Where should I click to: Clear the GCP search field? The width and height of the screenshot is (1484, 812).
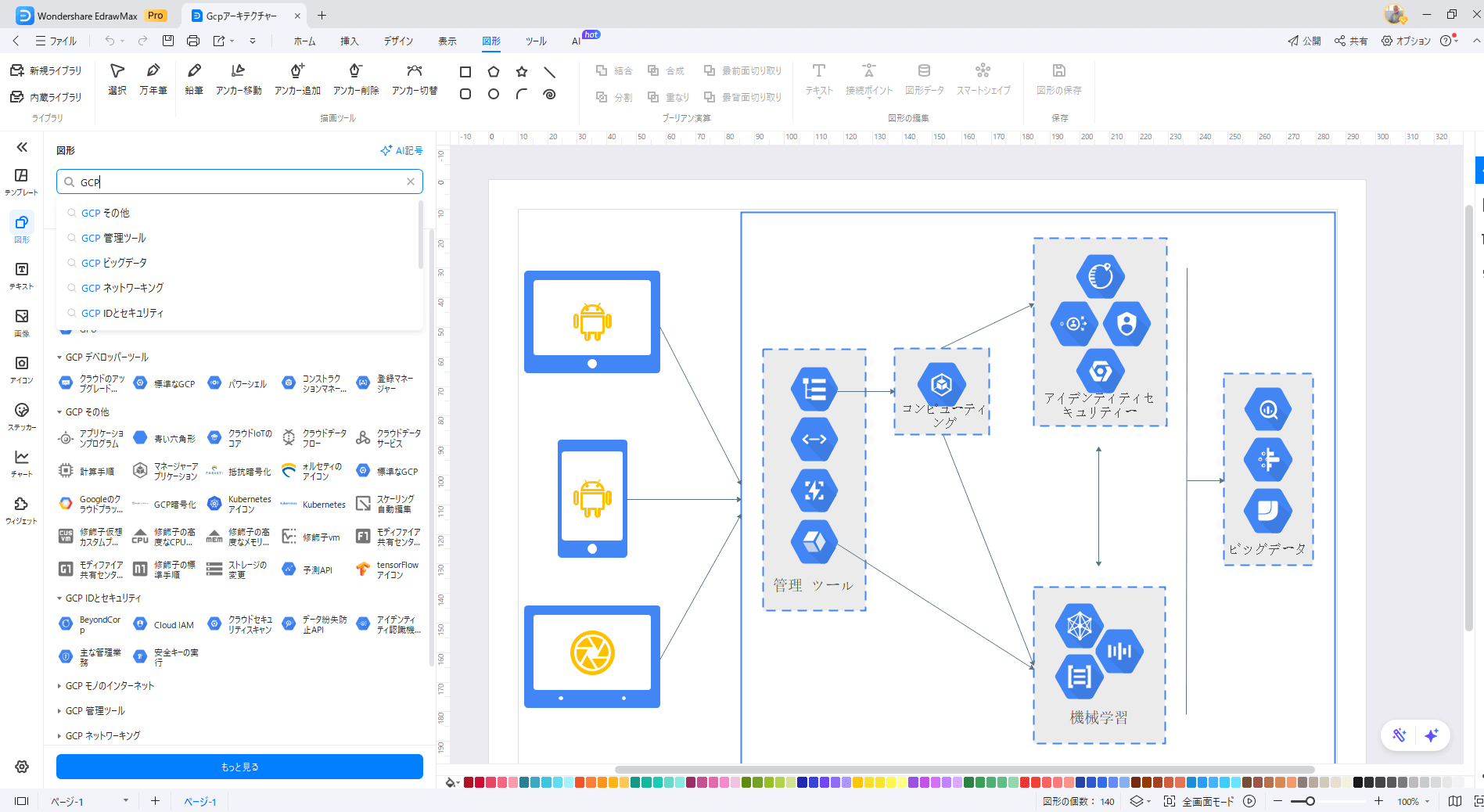pyautogui.click(x=411, y=181)
